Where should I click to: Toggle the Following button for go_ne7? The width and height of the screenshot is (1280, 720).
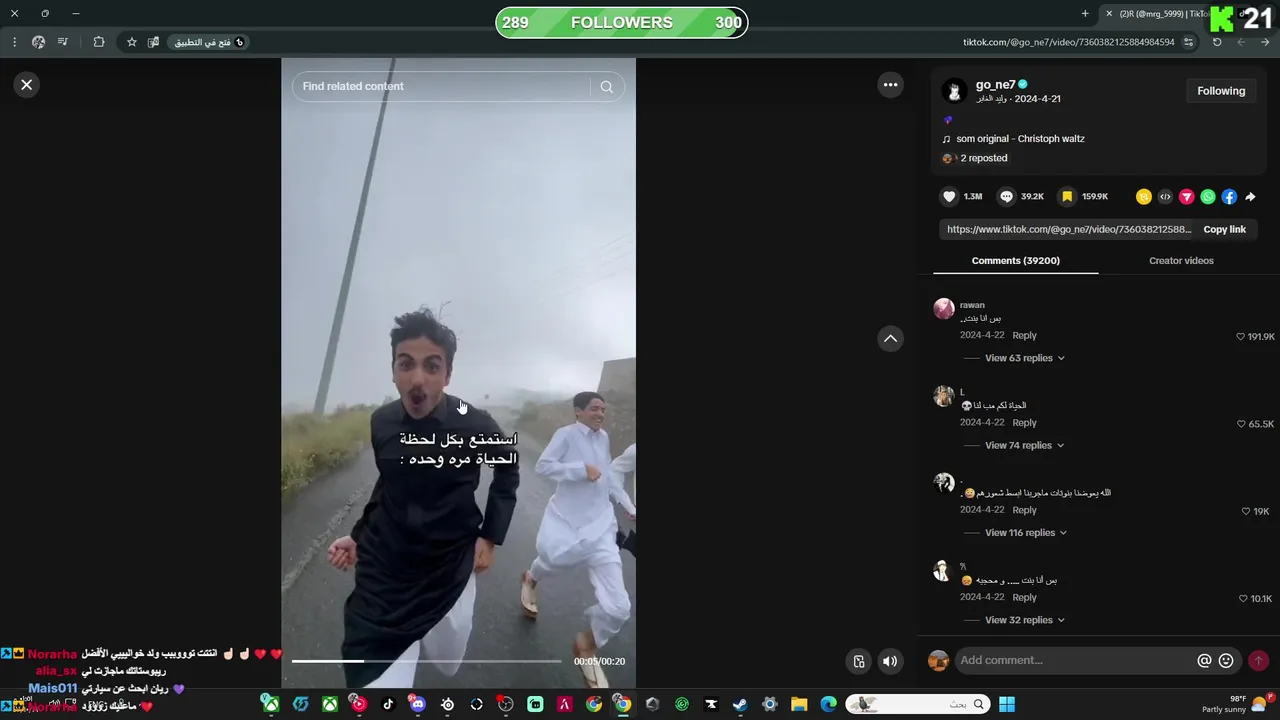[x=1221, y=91]
